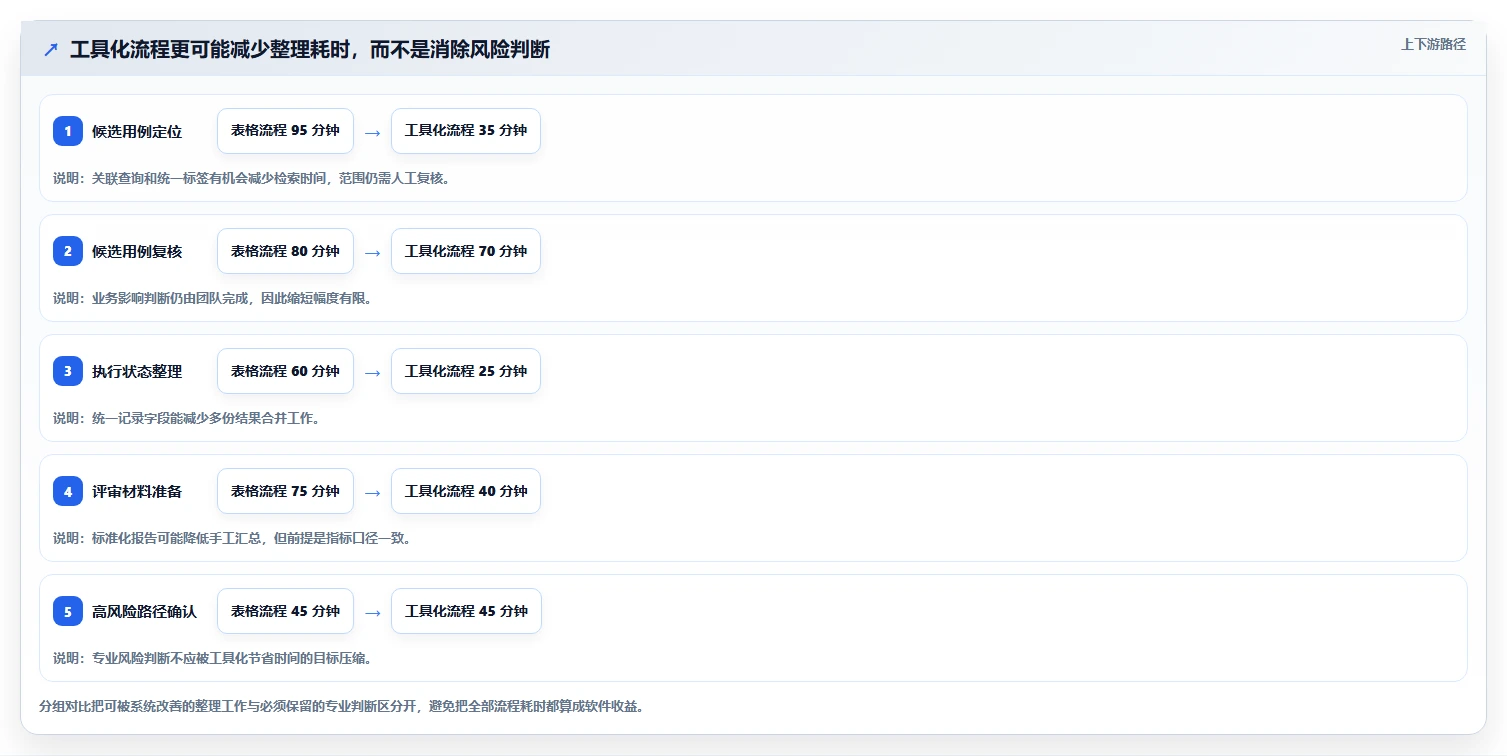The height and width of the screenshot is (756, 1507).
Task: Click the note starting 统一记录字段
Action: pyautogui.click(x=187, y=418)
